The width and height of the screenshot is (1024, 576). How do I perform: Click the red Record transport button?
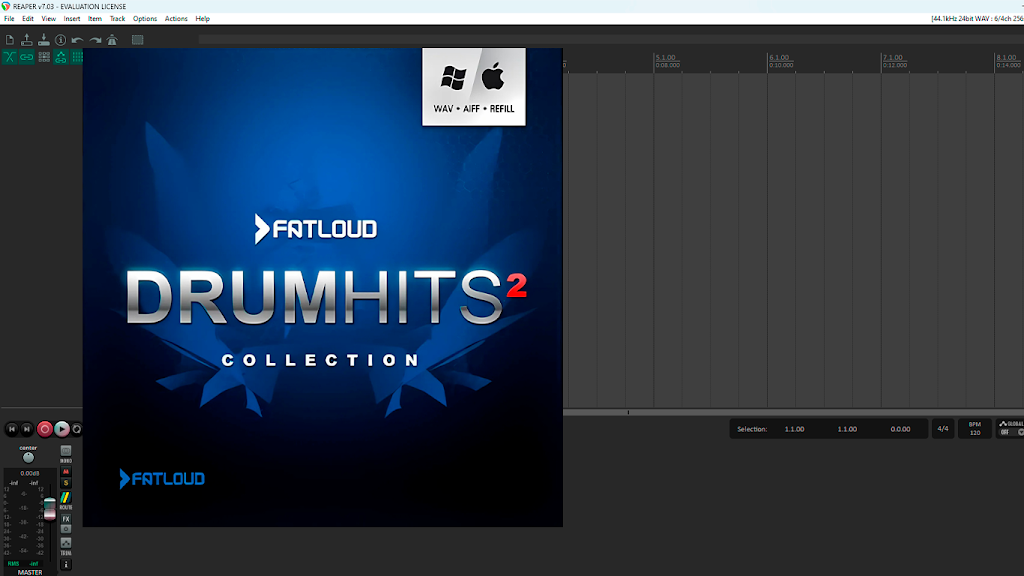tap(44, 429)
